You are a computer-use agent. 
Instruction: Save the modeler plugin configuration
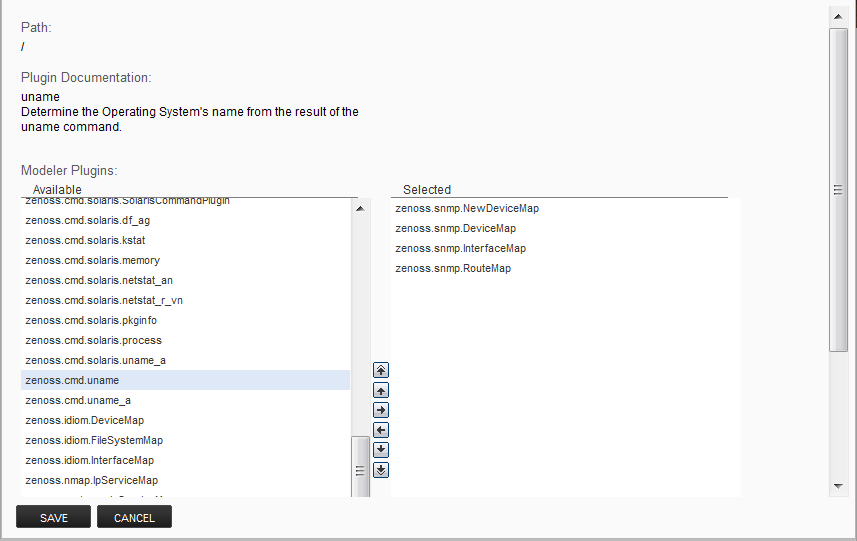(54, 517)
